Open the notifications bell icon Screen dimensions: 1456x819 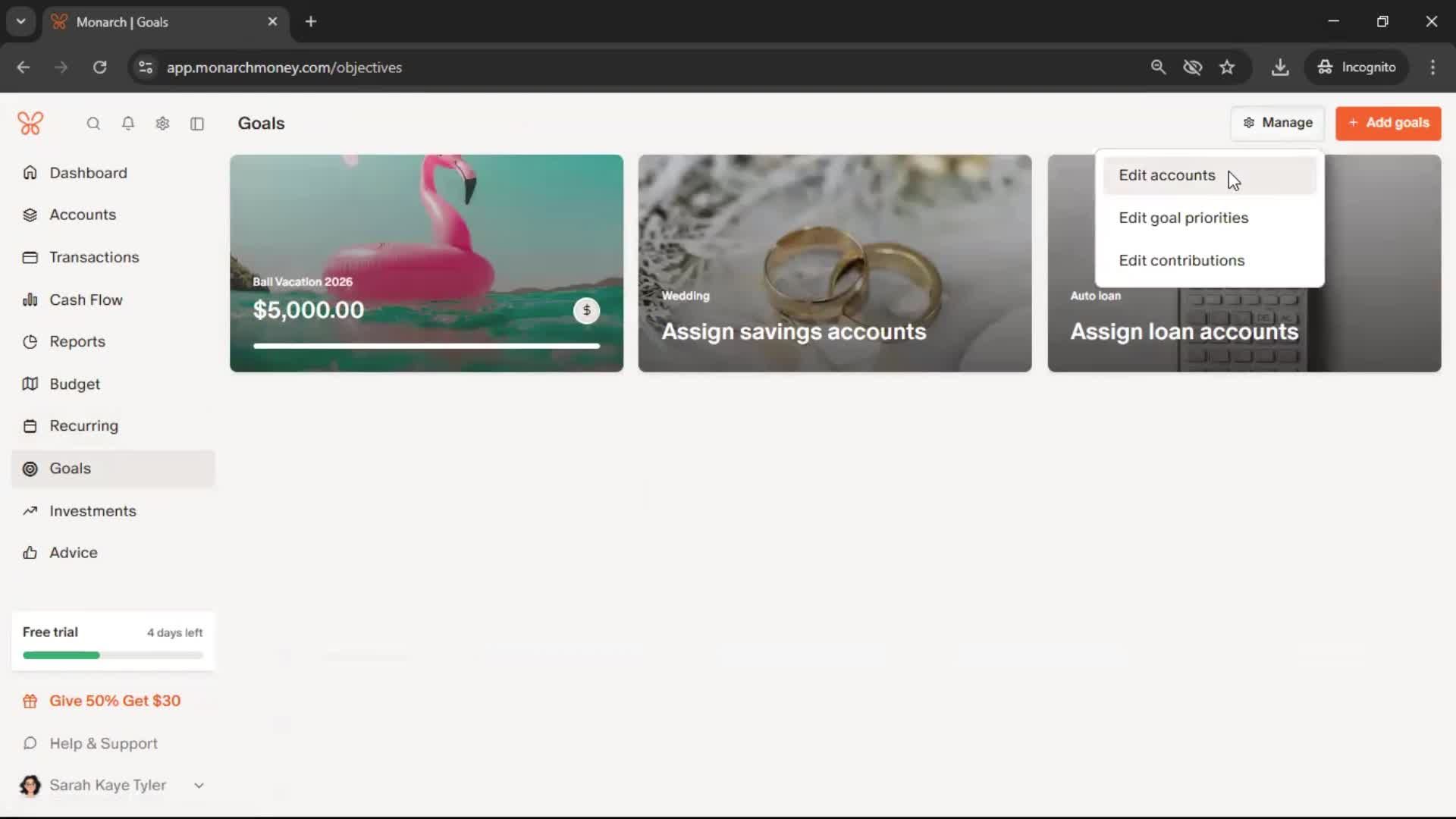[x=128, y=124]
